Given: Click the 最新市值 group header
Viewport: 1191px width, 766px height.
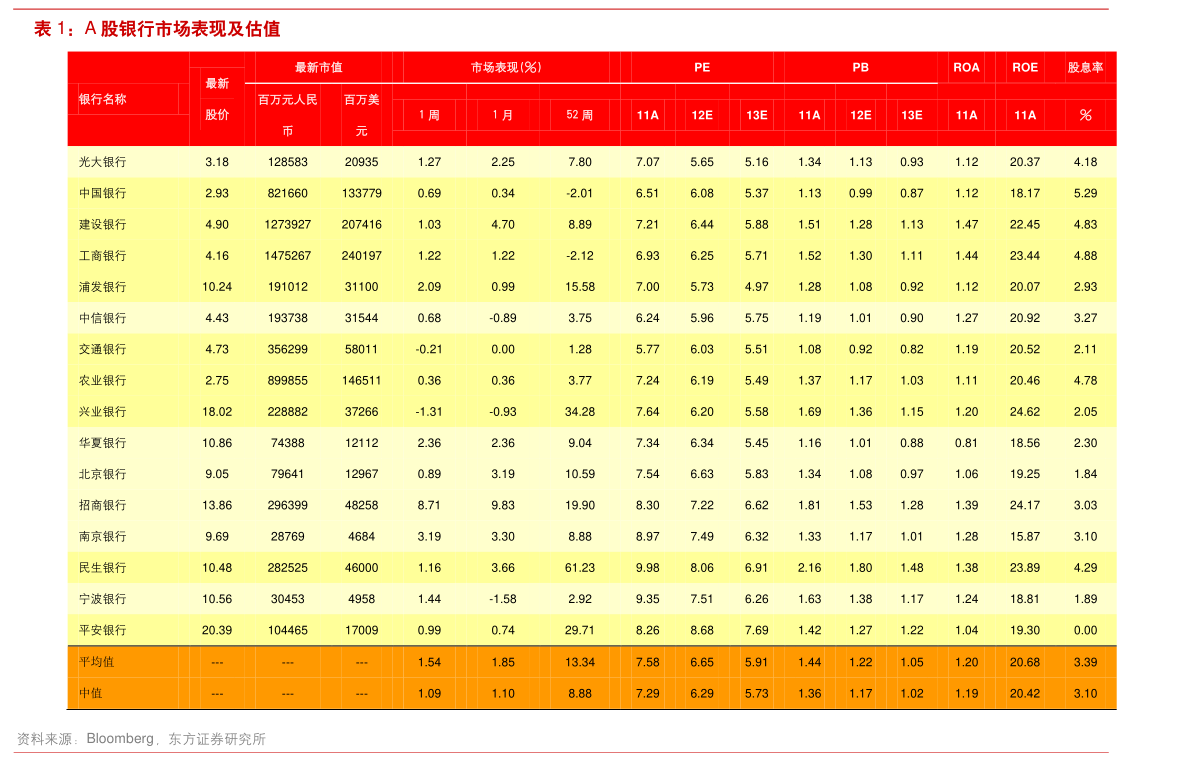Looking at the screenshot, I should (318, 67).
